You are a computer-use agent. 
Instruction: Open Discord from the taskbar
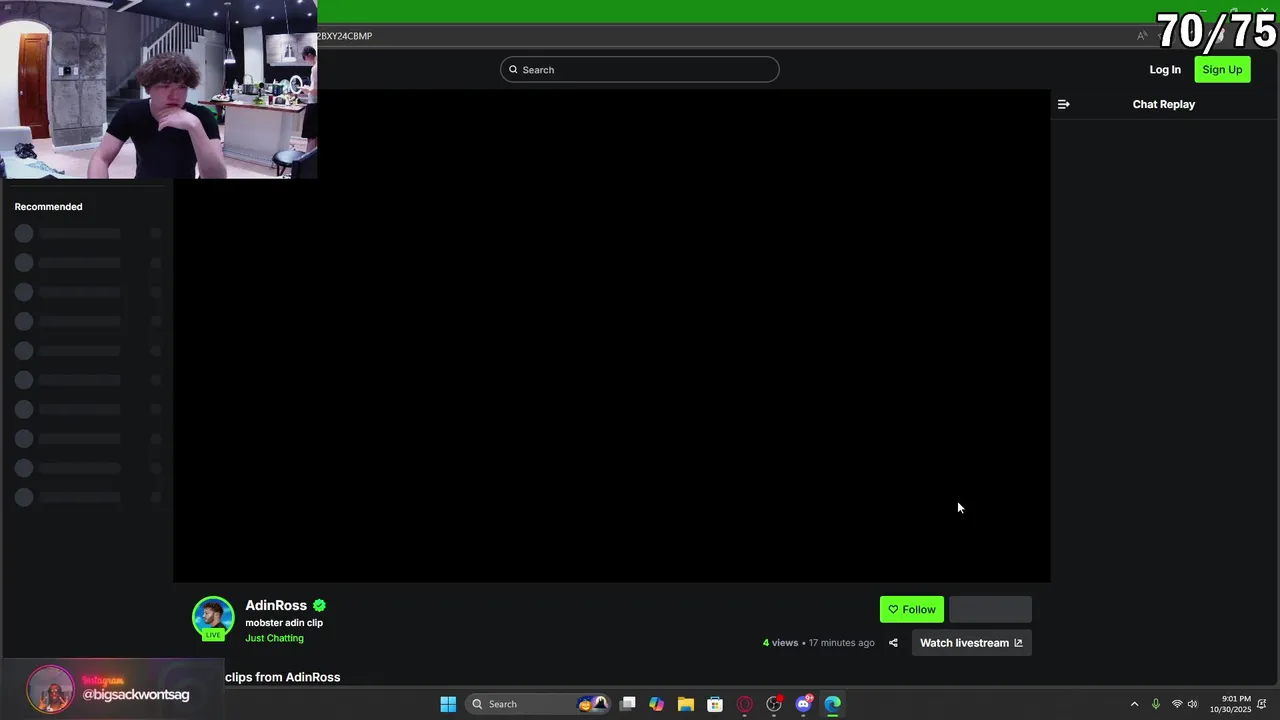pyautogui.click(x=803, y=704)
